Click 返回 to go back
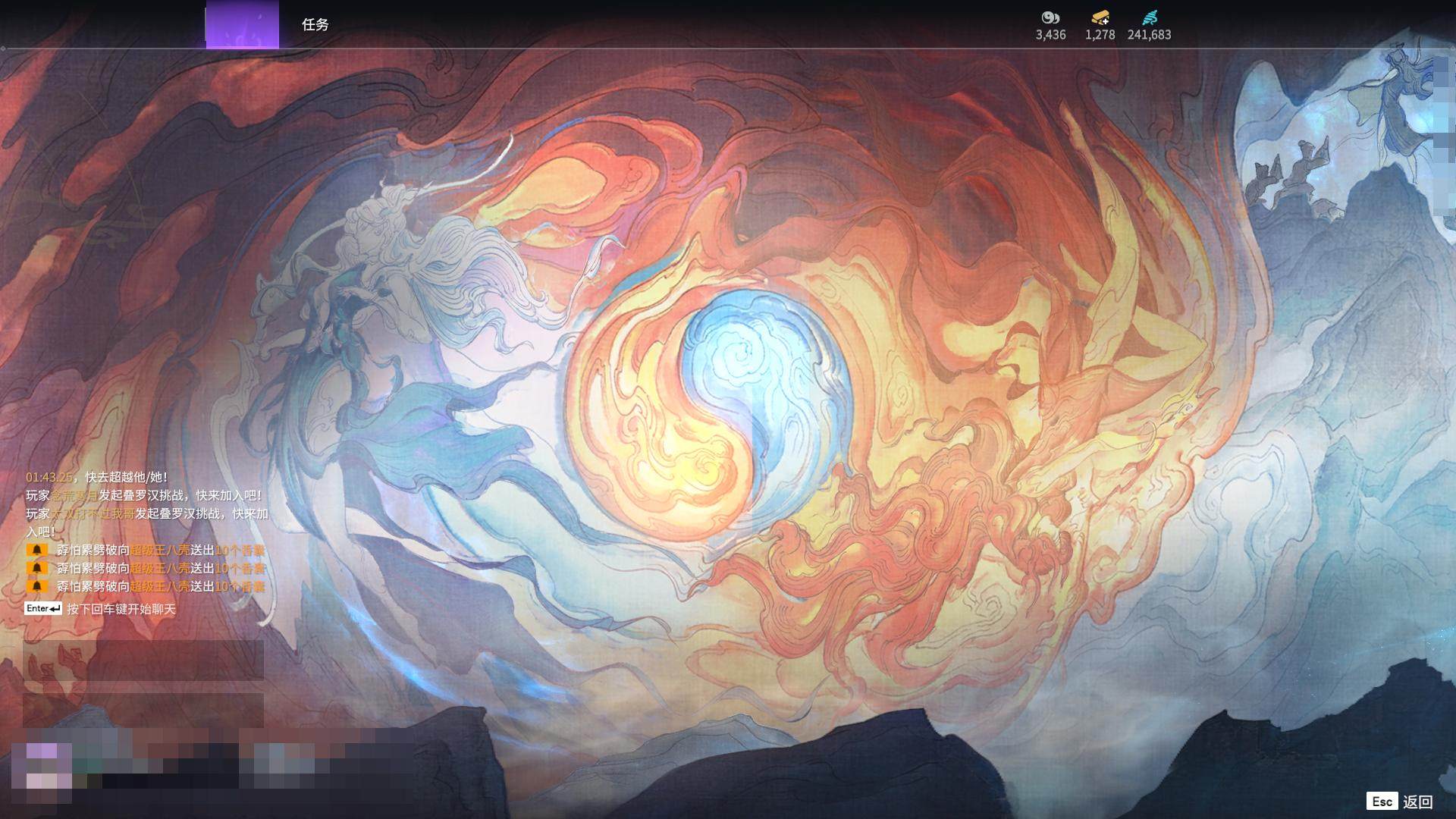Viewport: 1456px width, 819px height. (x=1417, y=802)
